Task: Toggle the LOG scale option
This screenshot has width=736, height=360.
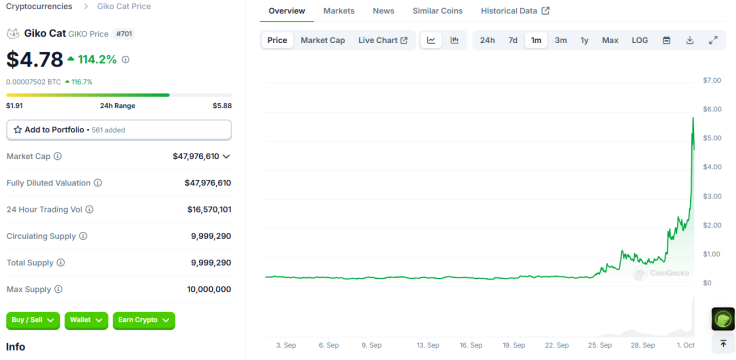Action: [x=640, y=40]
